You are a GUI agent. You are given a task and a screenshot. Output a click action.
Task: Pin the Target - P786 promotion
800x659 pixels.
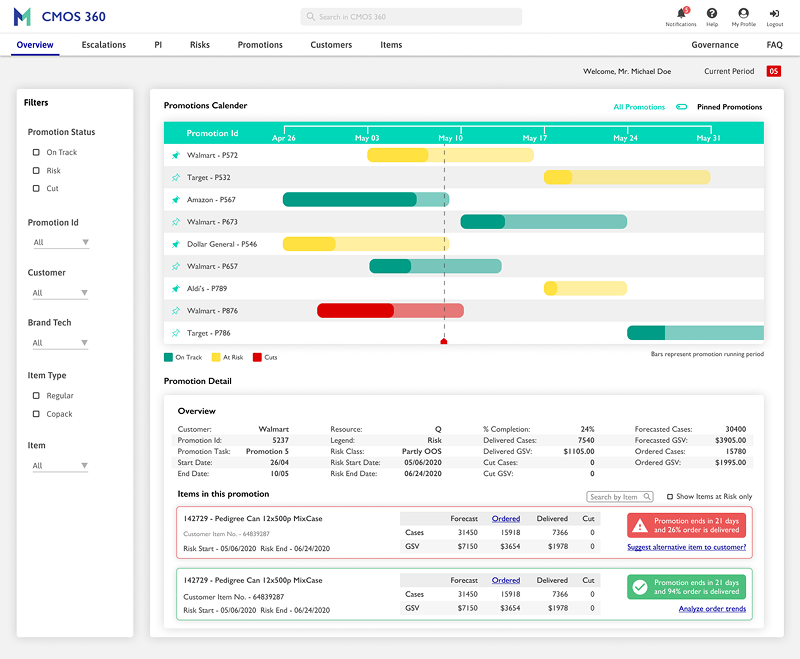pos(176,333)
